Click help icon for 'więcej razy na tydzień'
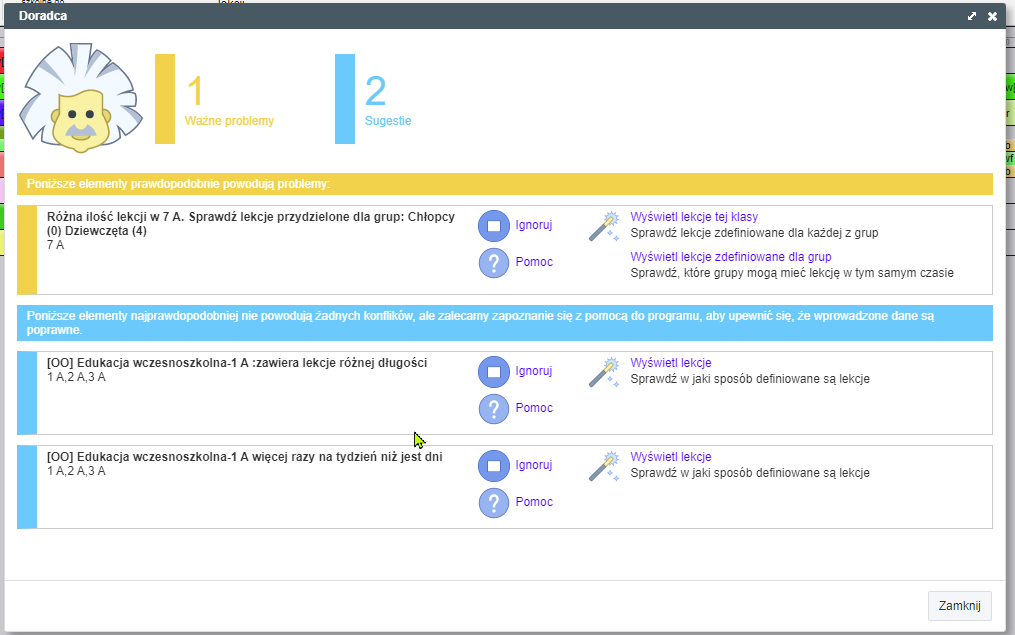The height and width of the screenshot is (635, 1015). [x=494, y=503]
